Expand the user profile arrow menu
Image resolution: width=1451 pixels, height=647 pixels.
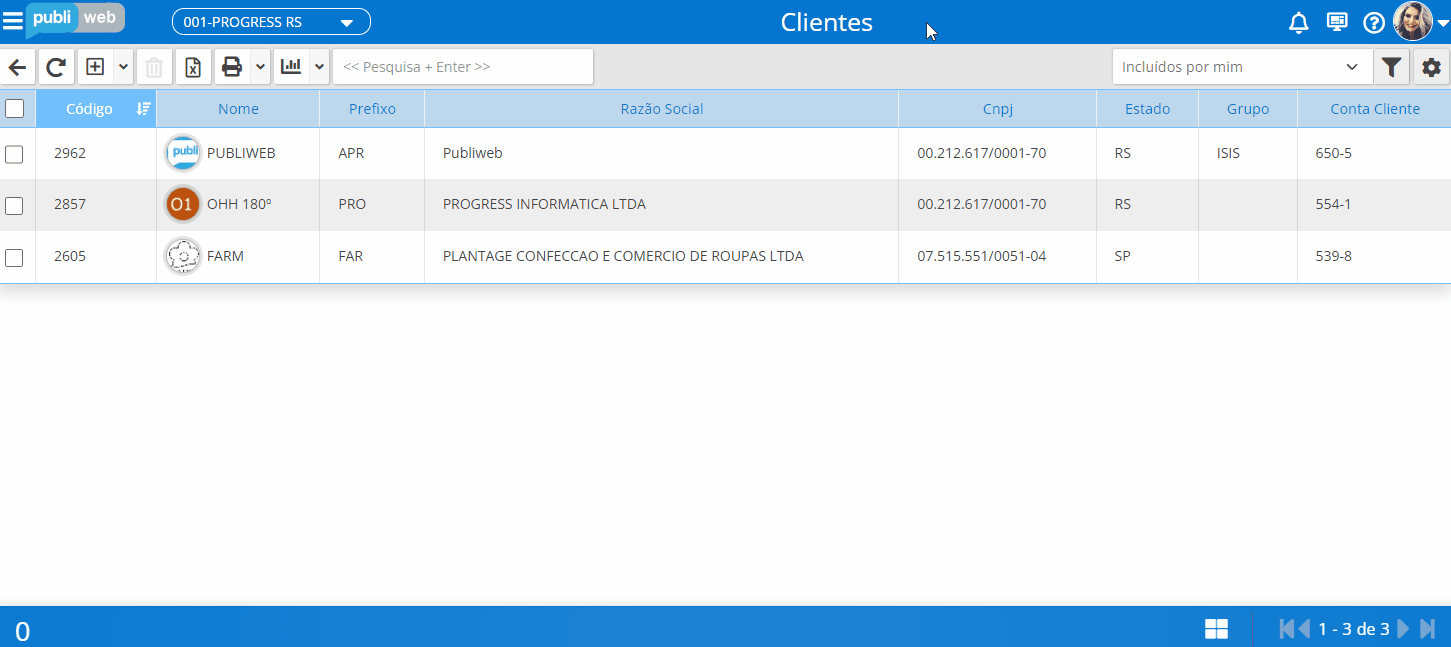1442,23
